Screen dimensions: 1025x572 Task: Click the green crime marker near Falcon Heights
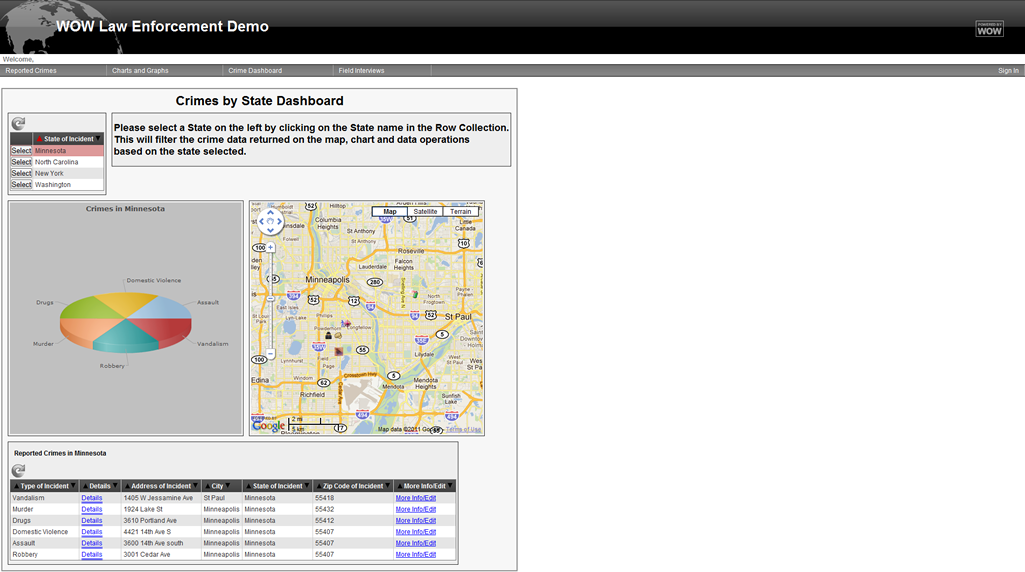[x=415, y=295]
